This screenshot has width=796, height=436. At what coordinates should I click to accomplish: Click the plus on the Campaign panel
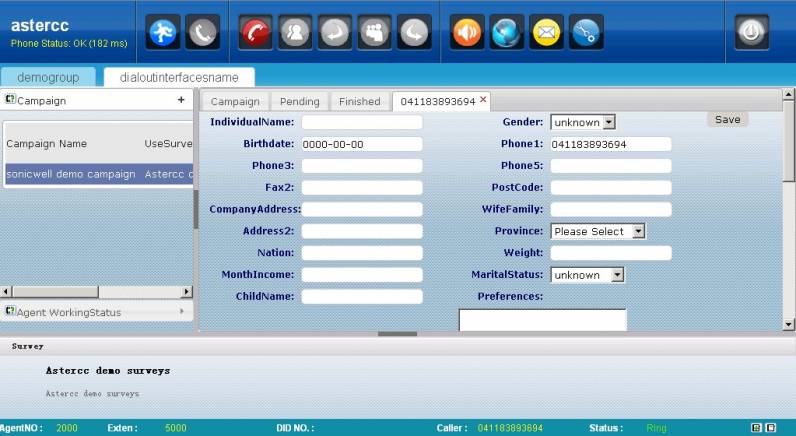[x=181, y=100]
